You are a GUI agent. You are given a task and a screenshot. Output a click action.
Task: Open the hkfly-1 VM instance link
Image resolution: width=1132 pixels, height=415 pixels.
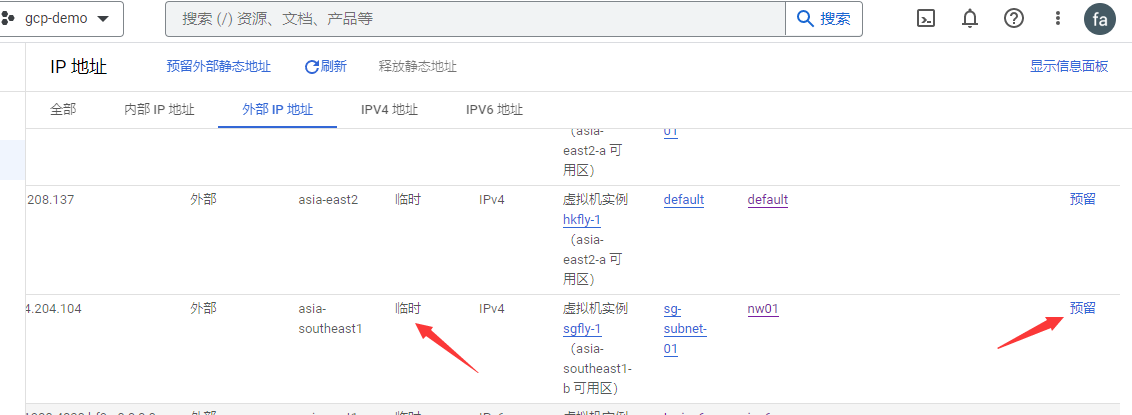(x=582, y=219)
